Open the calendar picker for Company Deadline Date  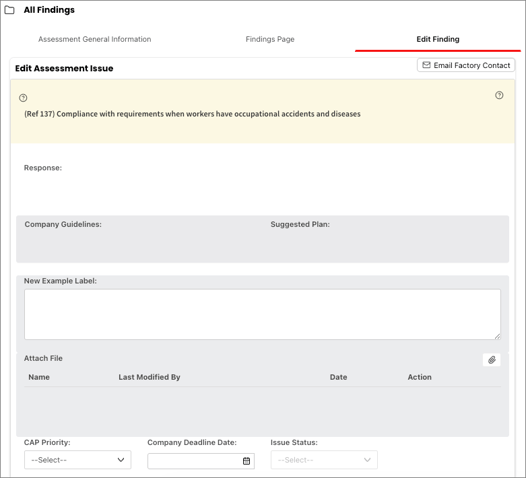click(x=246, y=461)
